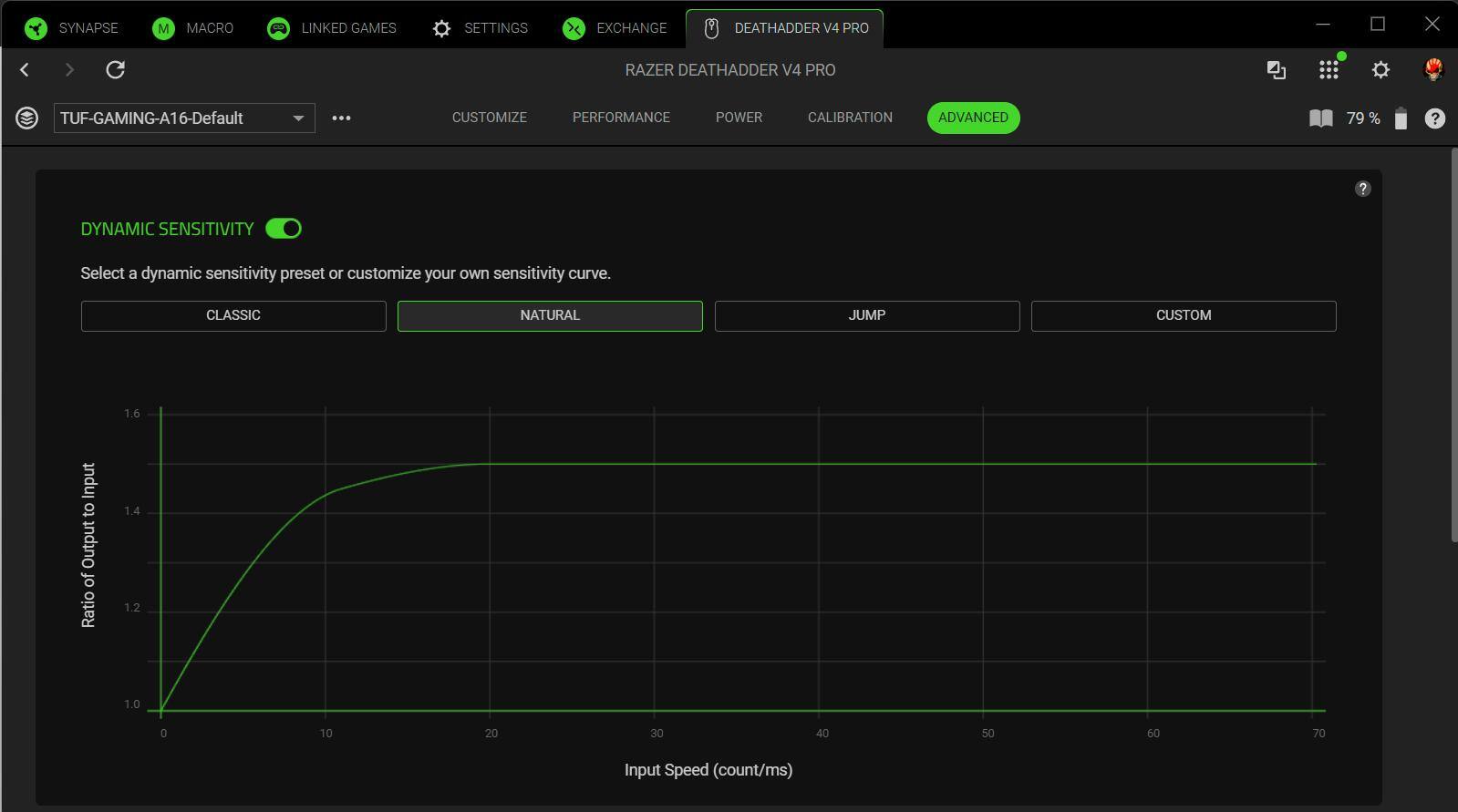Screen dimensions: 1458x812
Task: Select the Classic sensitivity preset
Action: click(x=233, y=315)
